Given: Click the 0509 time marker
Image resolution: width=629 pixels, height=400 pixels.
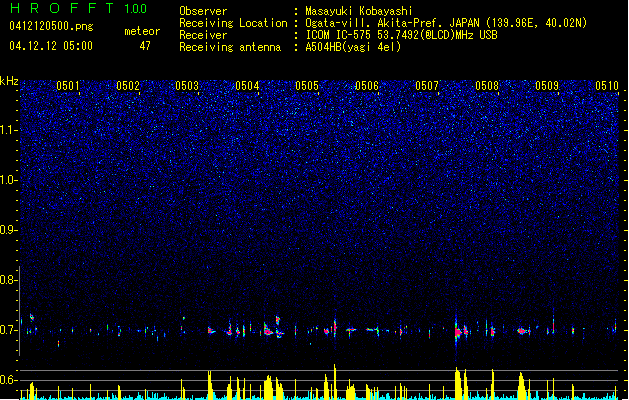Looking at the screenshot, I should pos(547,85).
